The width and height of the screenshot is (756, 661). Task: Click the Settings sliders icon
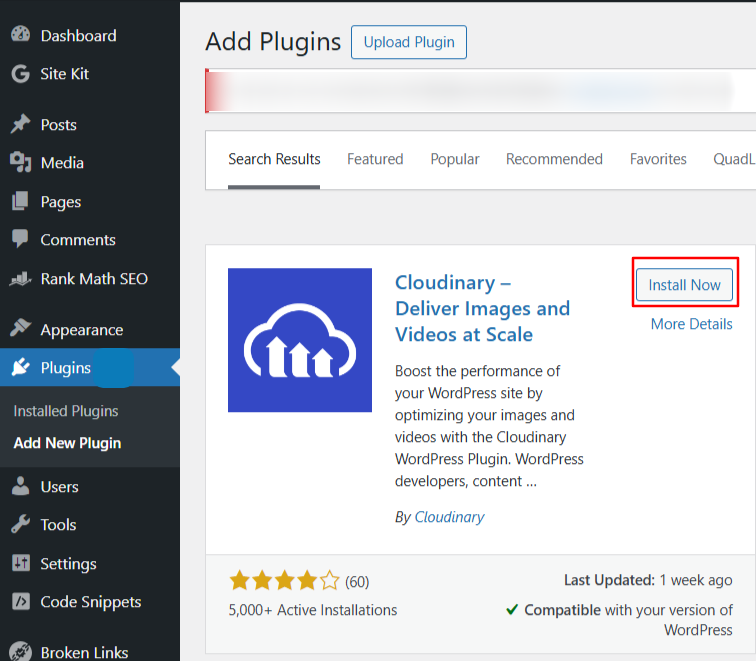point(21,563)
